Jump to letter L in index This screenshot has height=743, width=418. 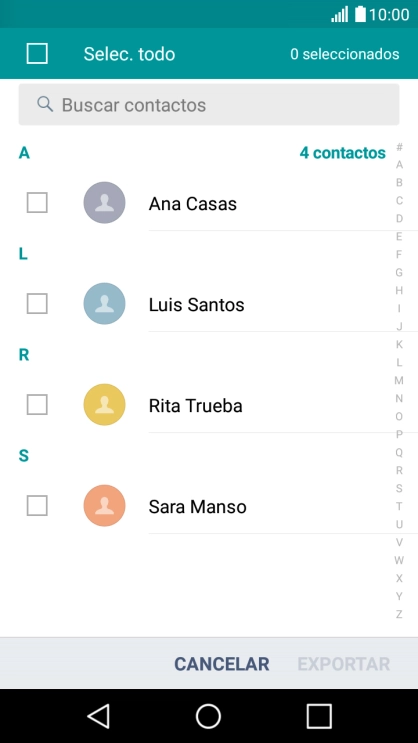[399, 362]
